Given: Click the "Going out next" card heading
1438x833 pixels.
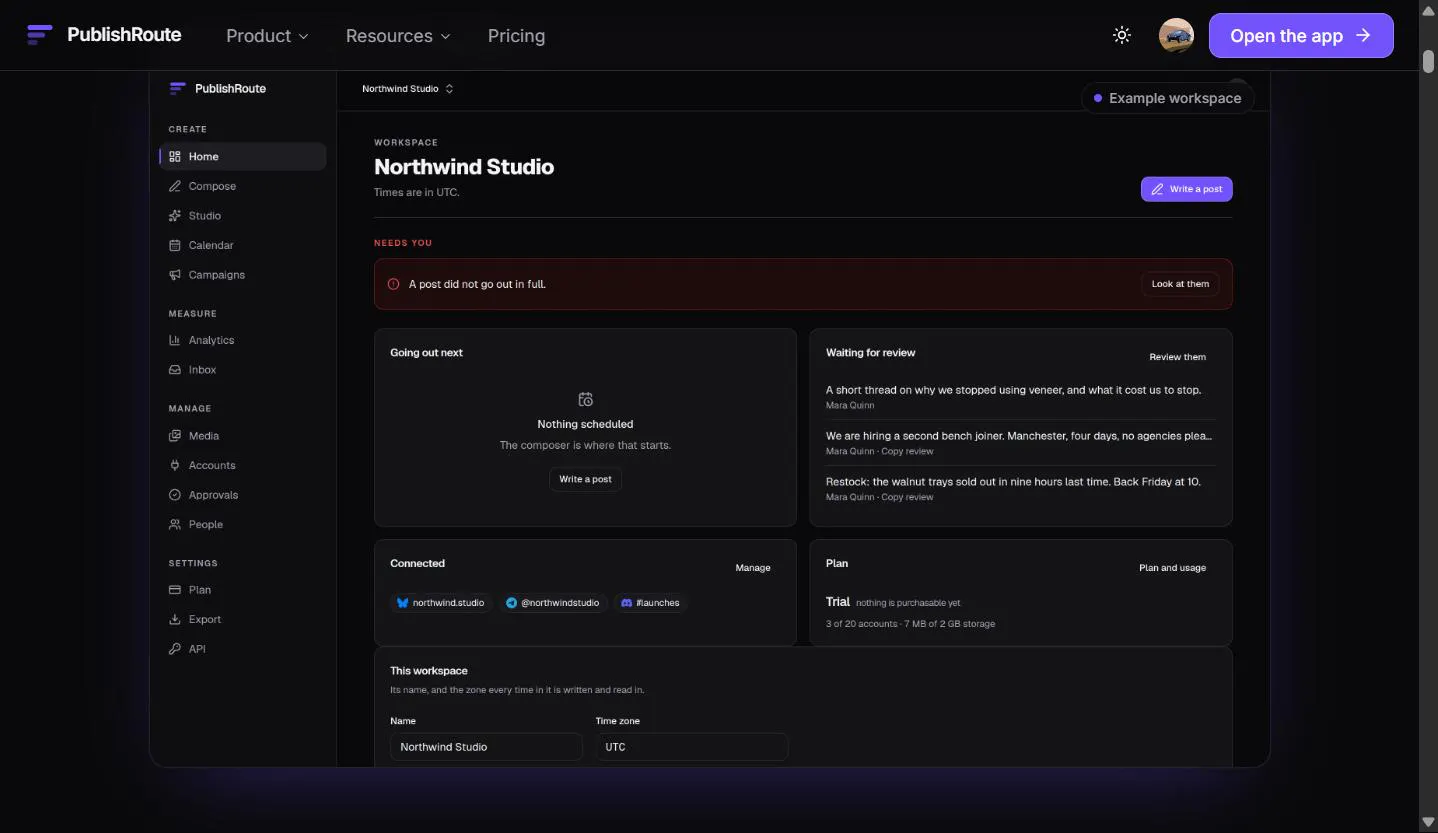Looking at the screenshot, I should click(426, 353).
